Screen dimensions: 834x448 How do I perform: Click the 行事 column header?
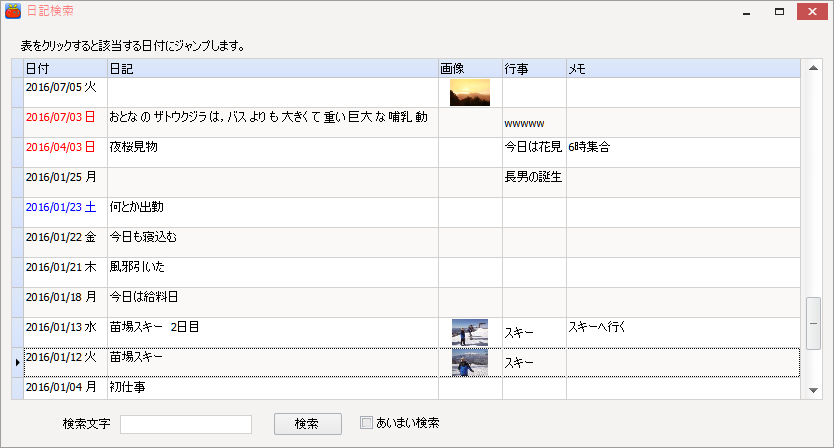pyautogui.click(x=534, y=69)
